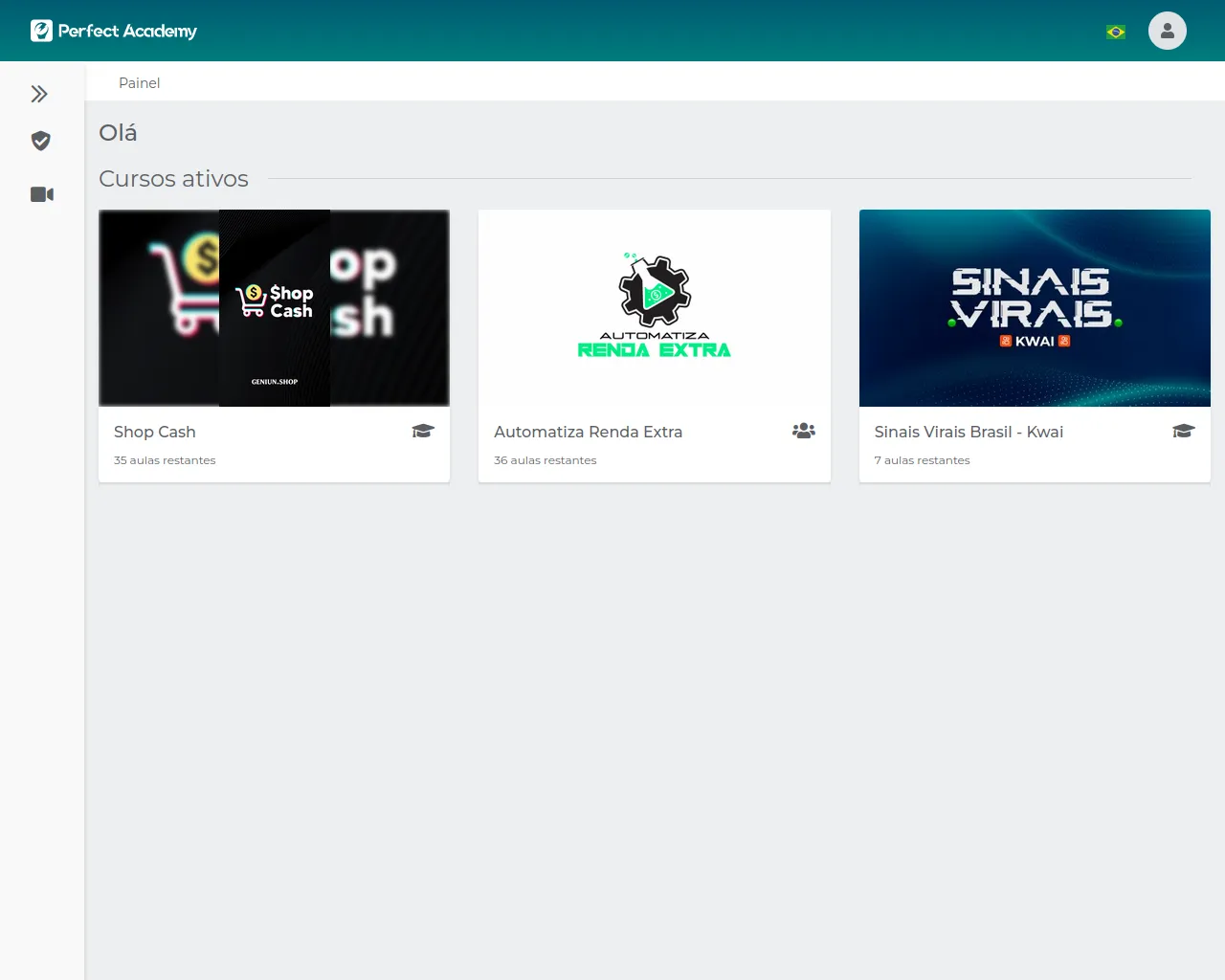Screen dimensions: 1225x980
Task: Click "7 aulas restantes" text
Action: coord(922,460)
